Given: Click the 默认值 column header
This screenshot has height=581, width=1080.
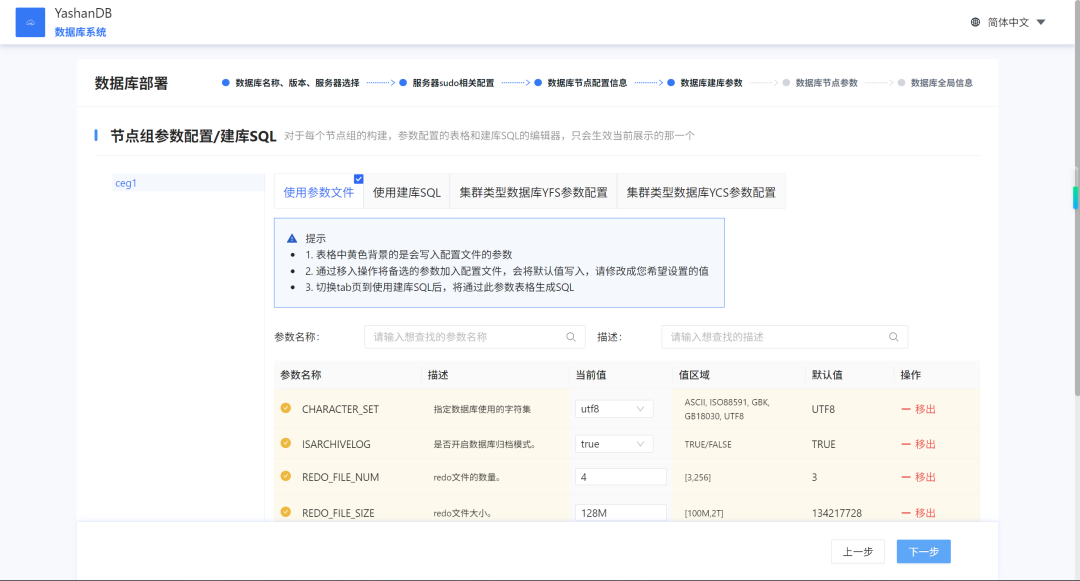Looking at the screenshot, I should (x=827, y=374).
